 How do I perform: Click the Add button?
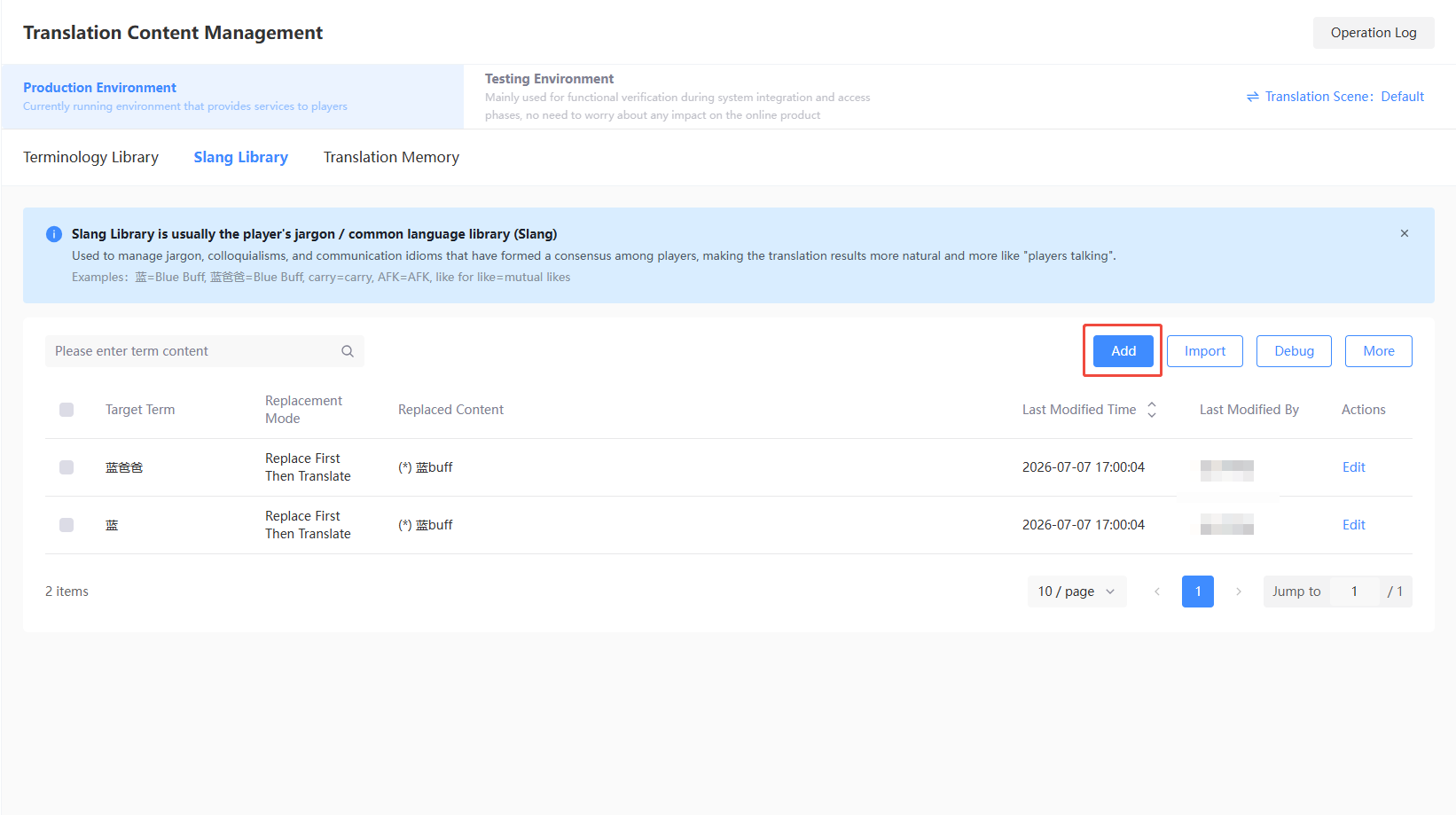[x=1123, y=351]
